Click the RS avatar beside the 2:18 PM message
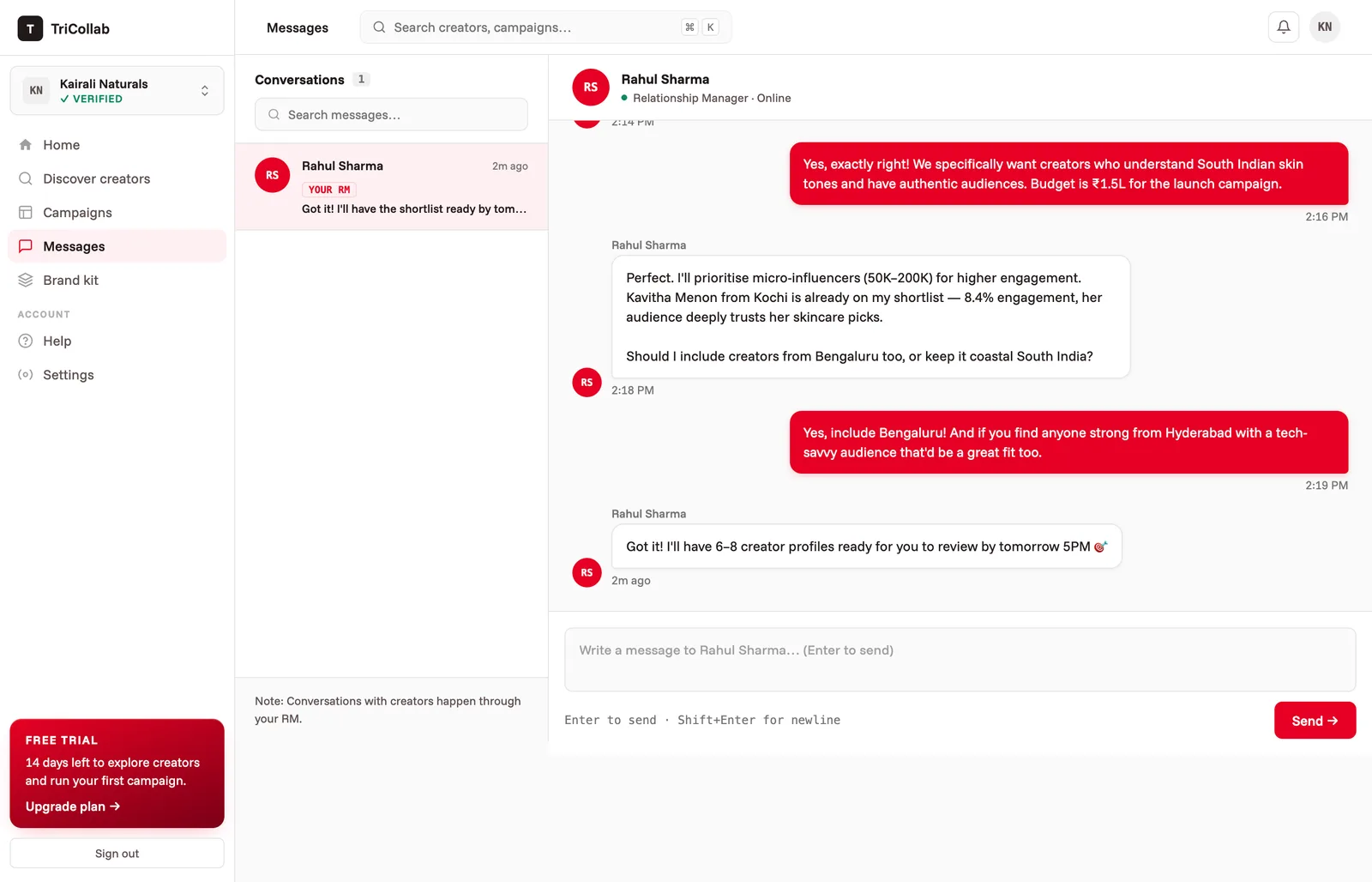The height and width of the screenshot is (882, 1372). (x=587, y=383)
